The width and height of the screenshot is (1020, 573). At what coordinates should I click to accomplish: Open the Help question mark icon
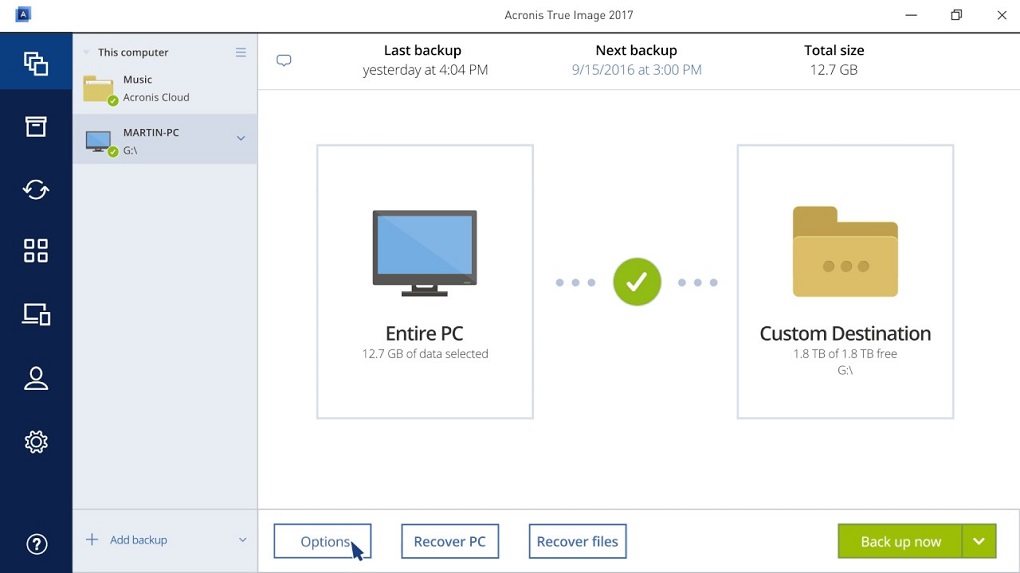click(36, 544)
